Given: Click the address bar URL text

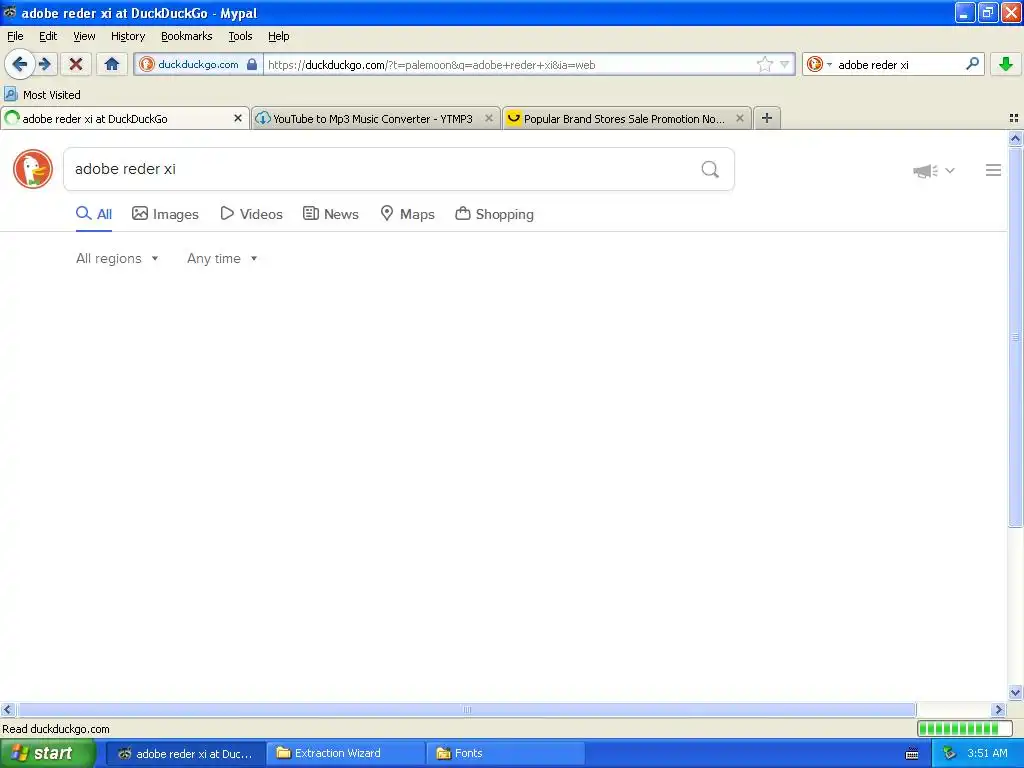Looking at the screenshot, I should pyautogui.click(x=432, y=65).
